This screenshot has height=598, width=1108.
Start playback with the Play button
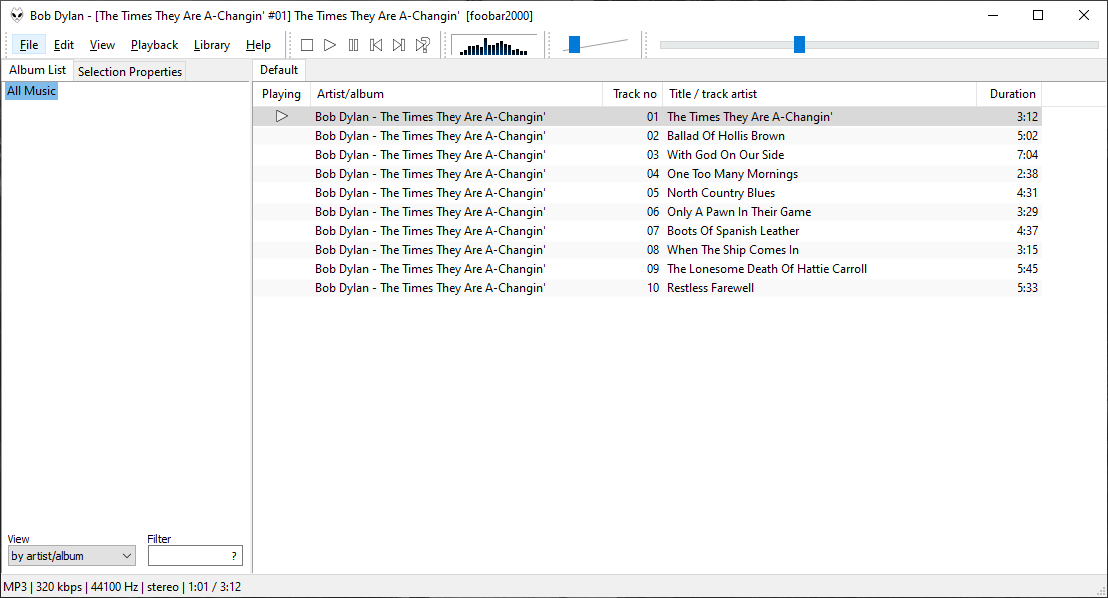click(330, 45)
